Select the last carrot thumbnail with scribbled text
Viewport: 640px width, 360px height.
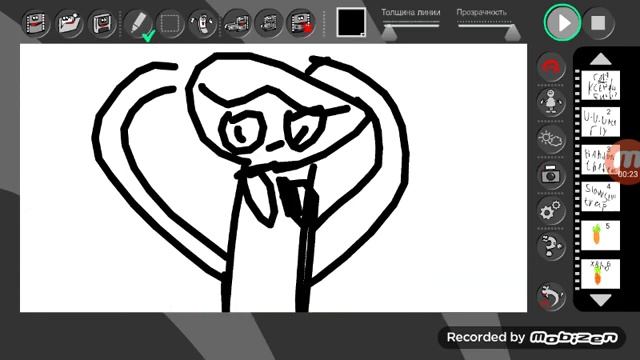click(600, 273)
